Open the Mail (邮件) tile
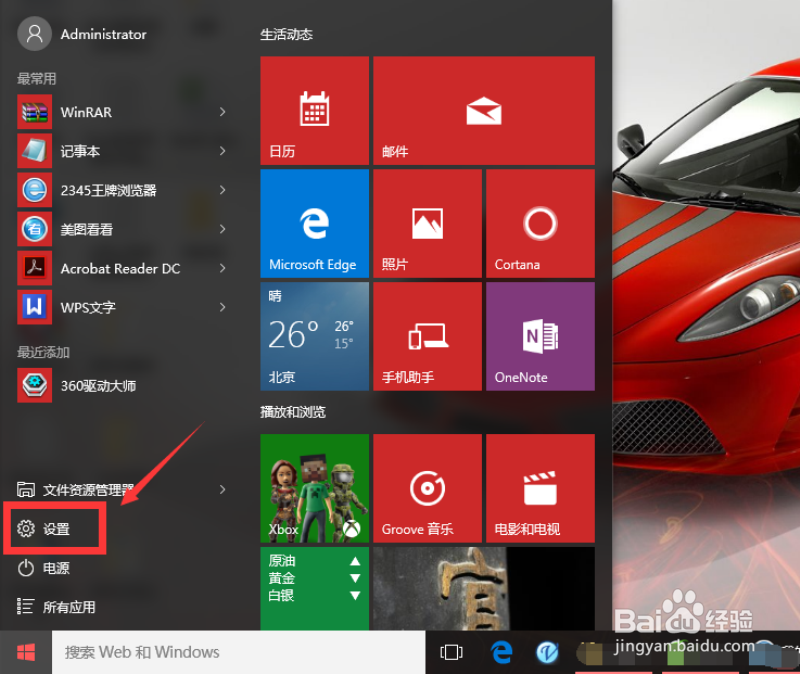 pyautogui.click(x=484, y=111)
